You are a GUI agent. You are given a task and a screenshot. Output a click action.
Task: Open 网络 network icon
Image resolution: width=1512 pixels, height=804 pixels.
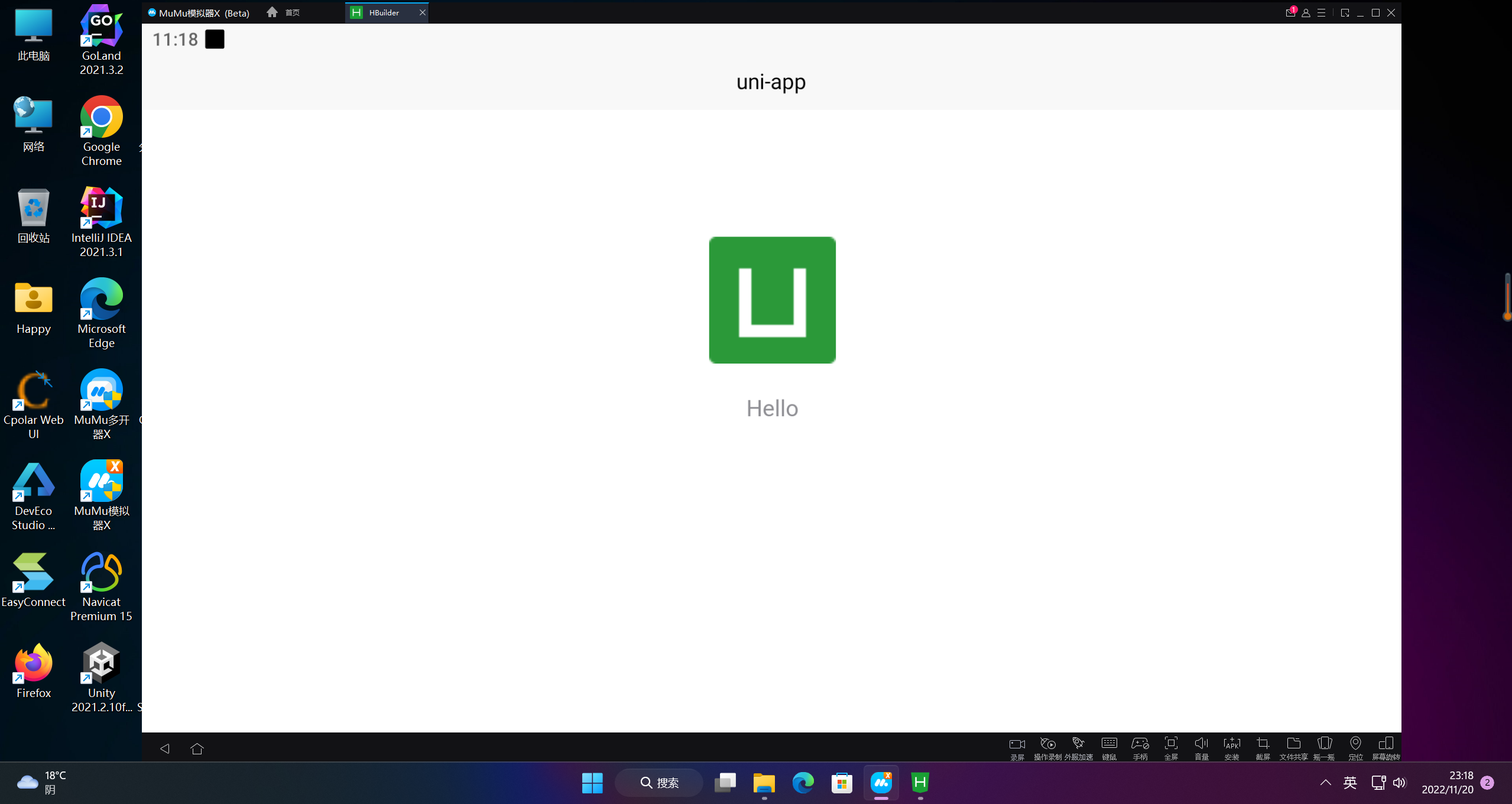coord(34,125)
